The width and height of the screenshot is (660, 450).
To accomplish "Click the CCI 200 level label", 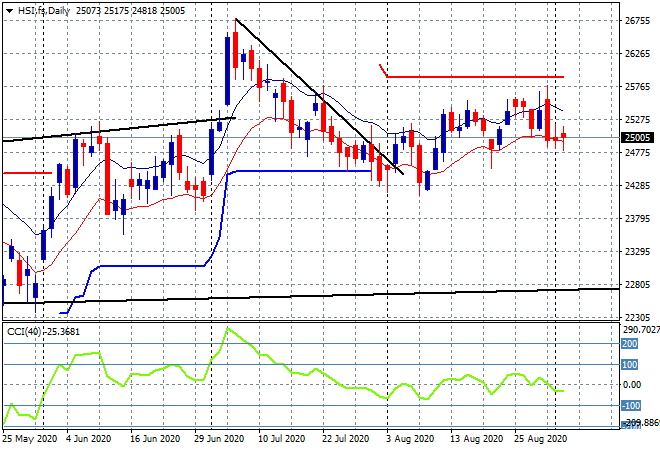I will tap(630, 344).
